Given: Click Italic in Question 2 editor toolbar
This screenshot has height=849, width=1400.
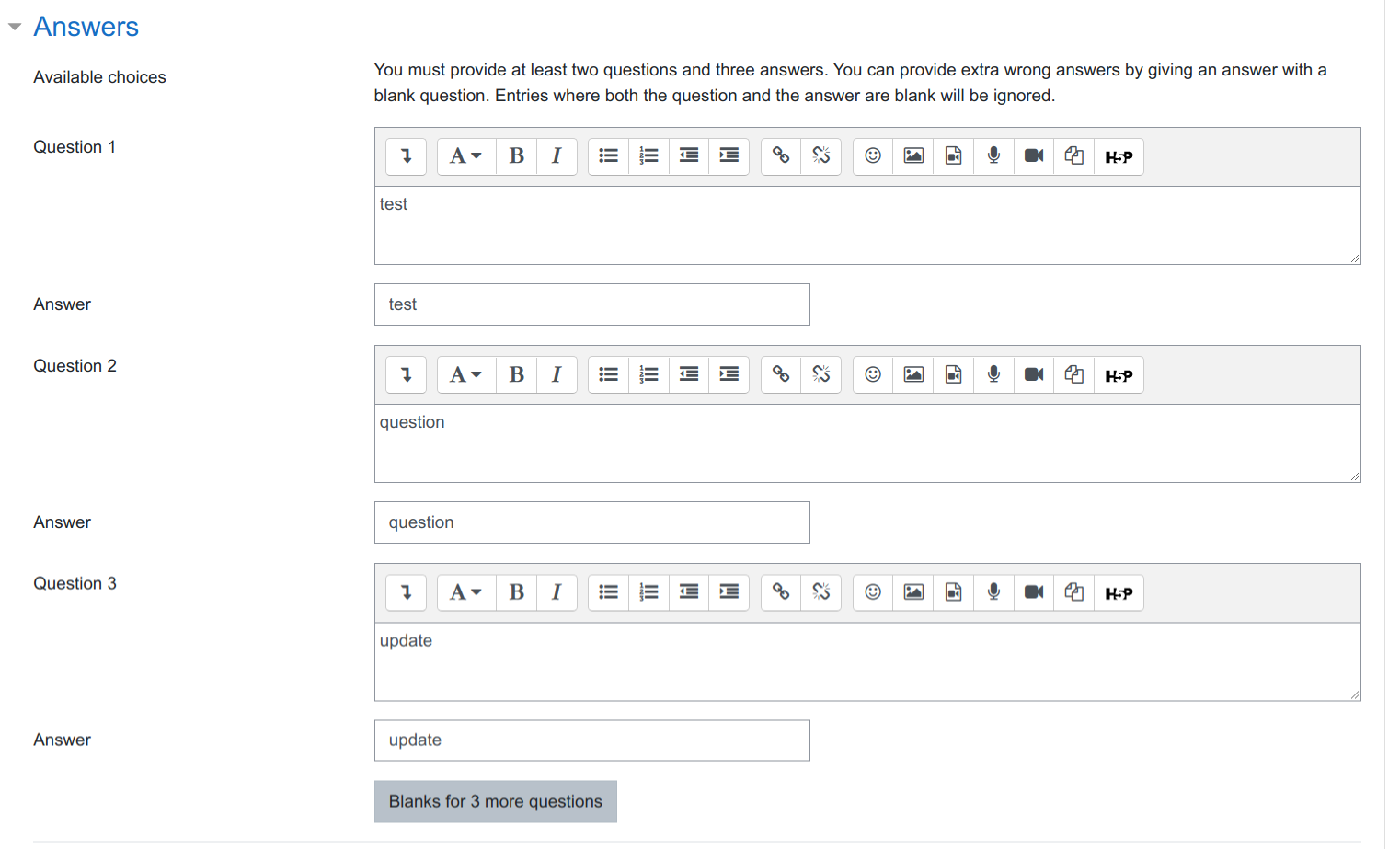Looking at the screenshot, I should [x=557, y=374].
